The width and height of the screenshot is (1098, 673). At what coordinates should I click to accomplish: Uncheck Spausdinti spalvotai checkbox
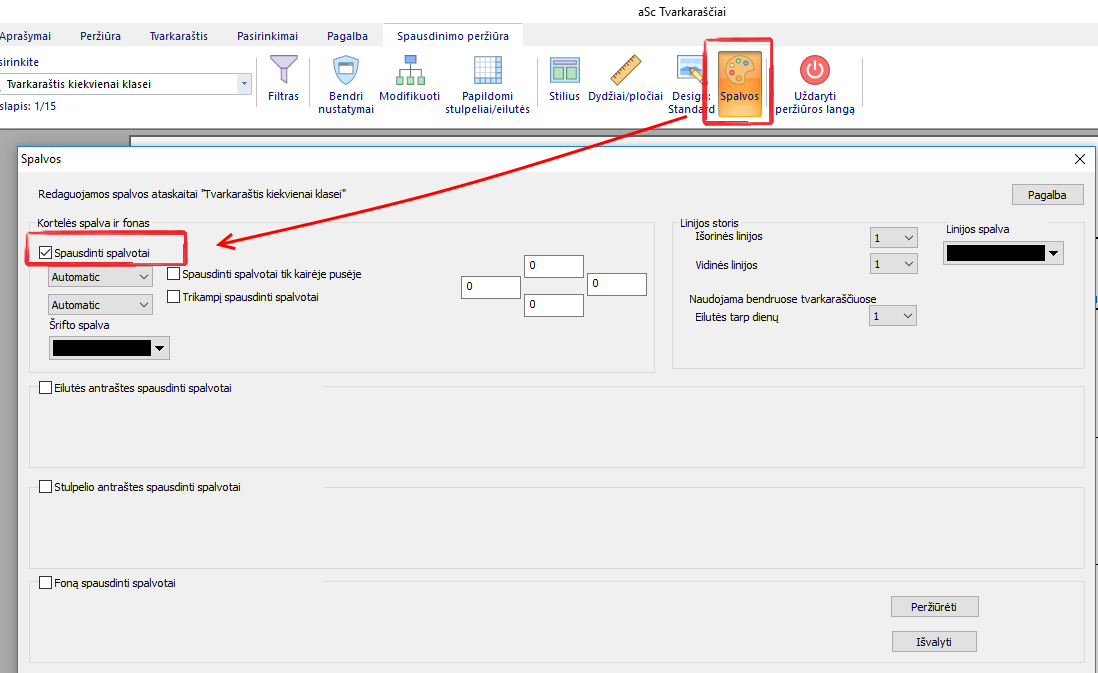click(x=45, y=253)
